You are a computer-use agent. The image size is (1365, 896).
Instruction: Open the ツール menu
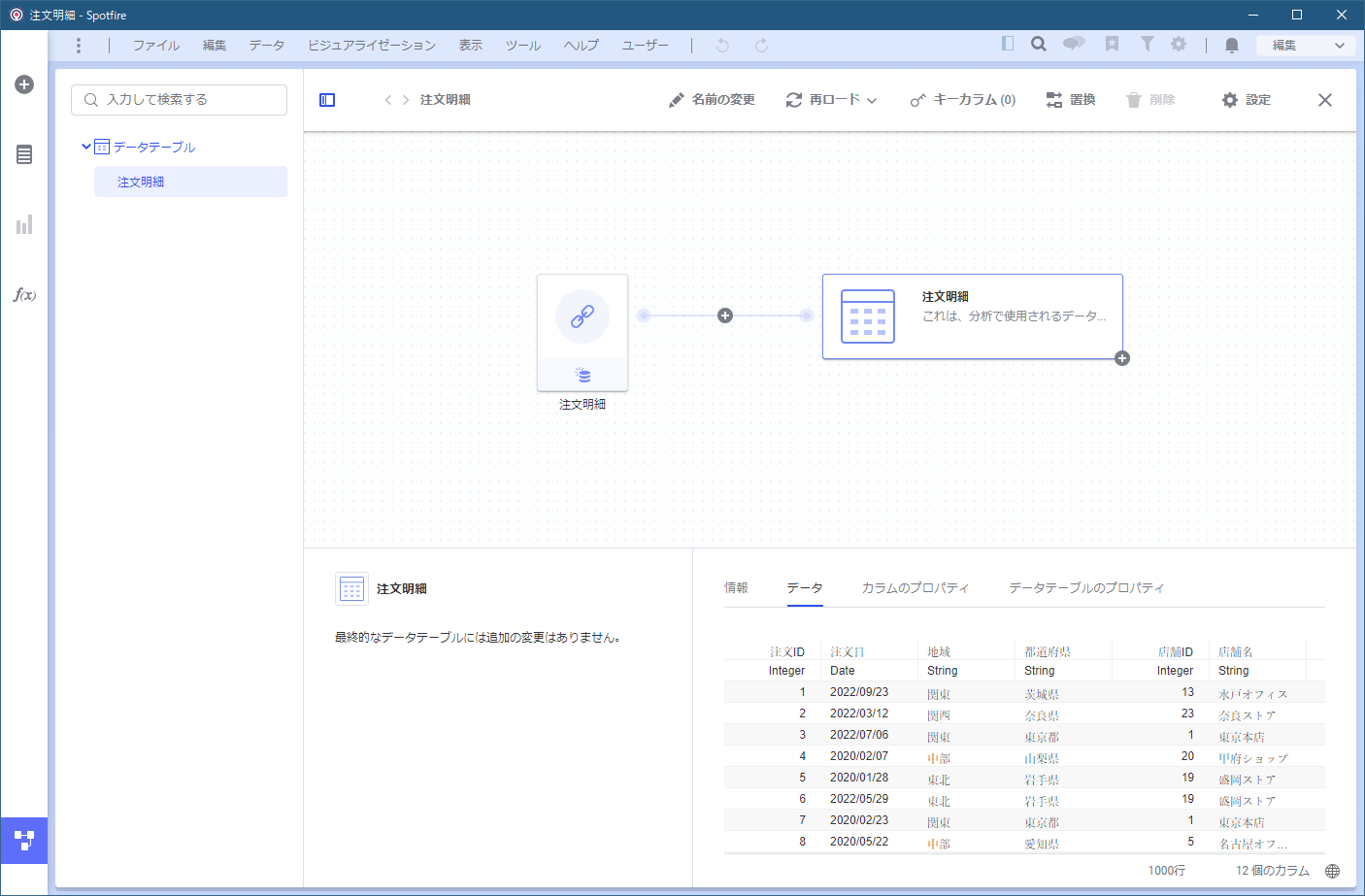click(x=523, y=46)
